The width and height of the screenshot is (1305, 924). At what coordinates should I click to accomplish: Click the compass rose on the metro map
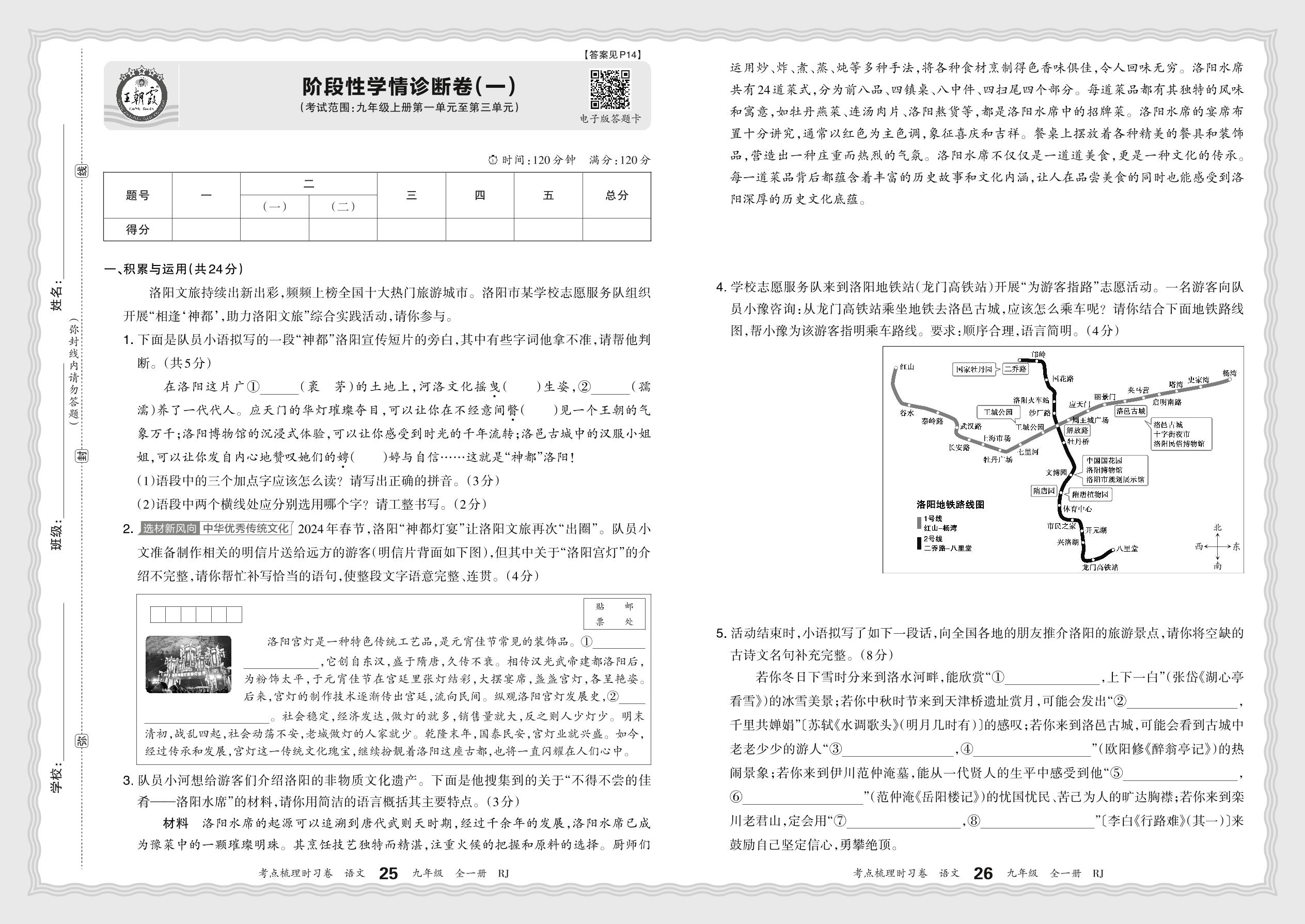click(x=1217, y=546)
